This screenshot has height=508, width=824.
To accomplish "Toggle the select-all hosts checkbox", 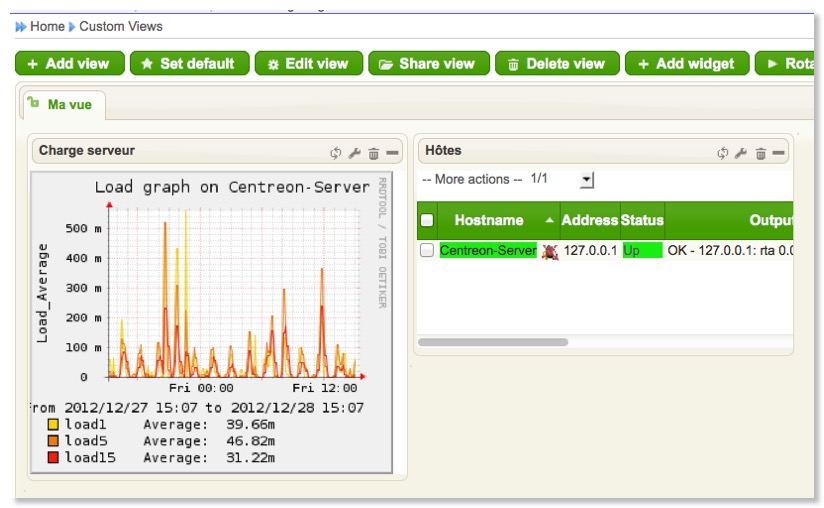I will pyautogui.click(x=427, y=220).
